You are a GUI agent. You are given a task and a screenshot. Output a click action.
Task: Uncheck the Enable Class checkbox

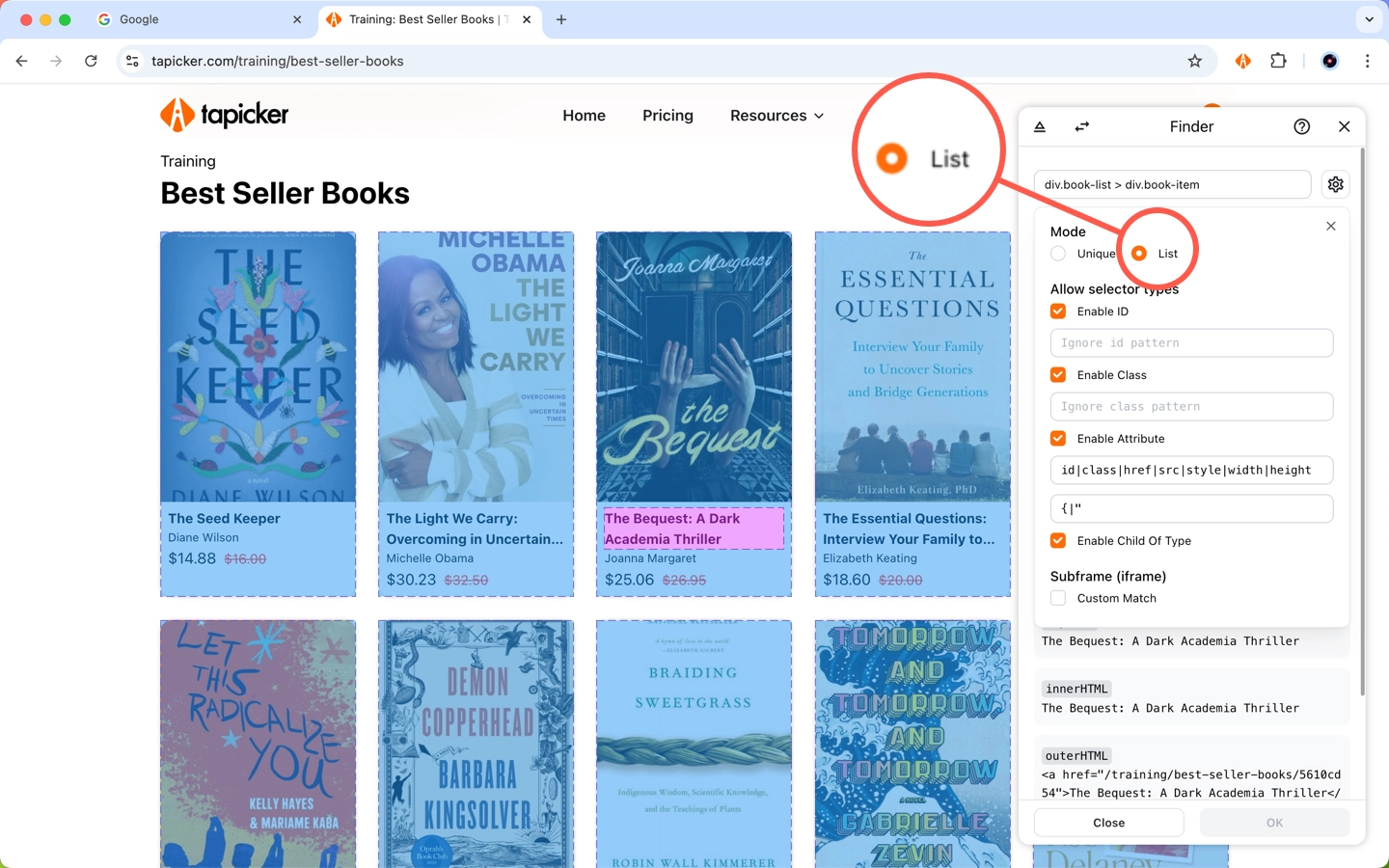tap(1058, 375)
